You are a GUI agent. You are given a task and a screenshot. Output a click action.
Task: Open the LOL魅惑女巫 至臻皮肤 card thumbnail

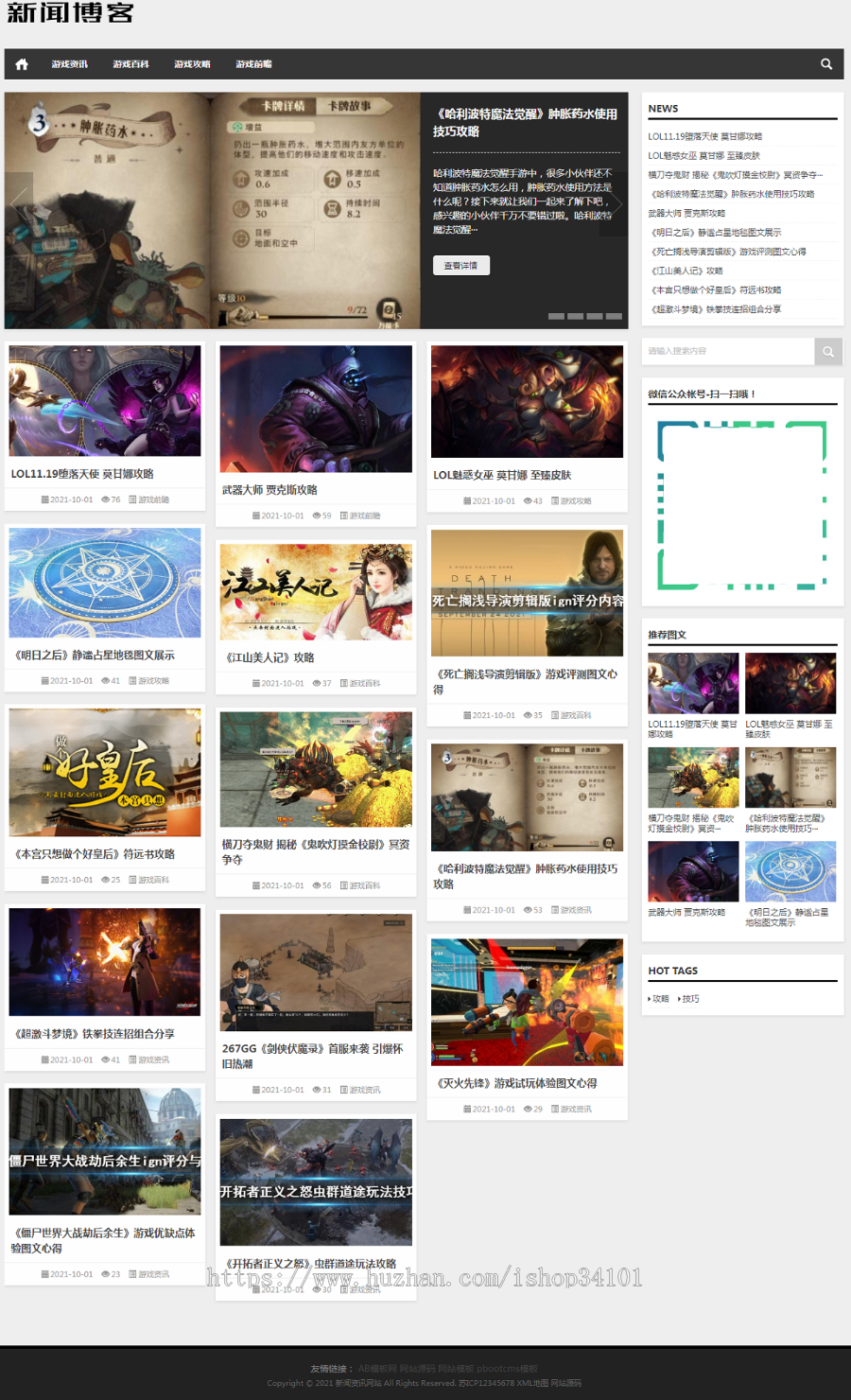(x=527, y=402)
